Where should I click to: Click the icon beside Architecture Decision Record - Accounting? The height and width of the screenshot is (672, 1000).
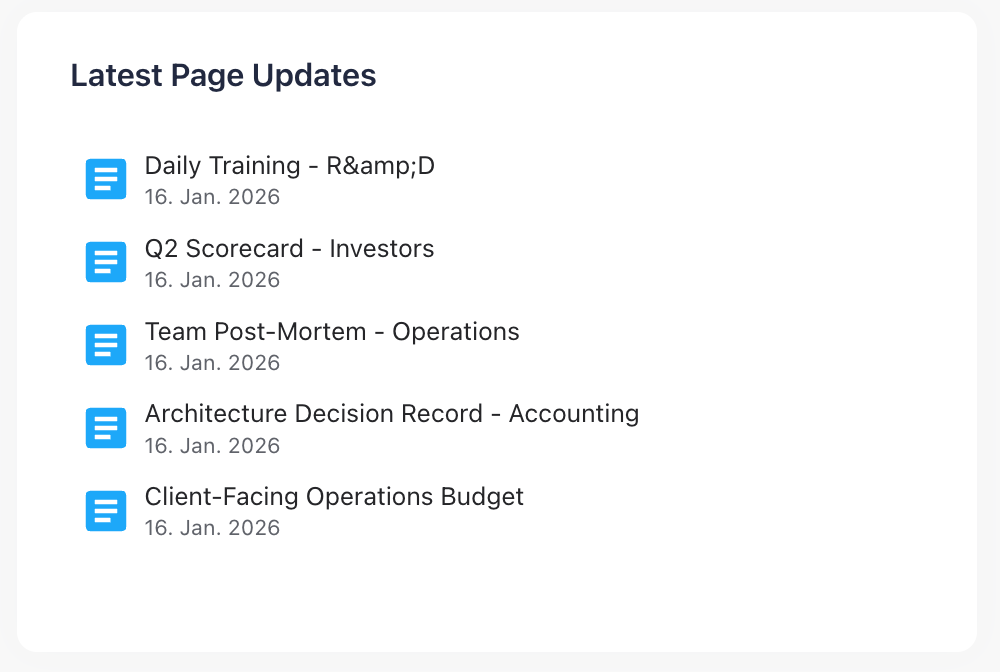[x=106, y=428]
